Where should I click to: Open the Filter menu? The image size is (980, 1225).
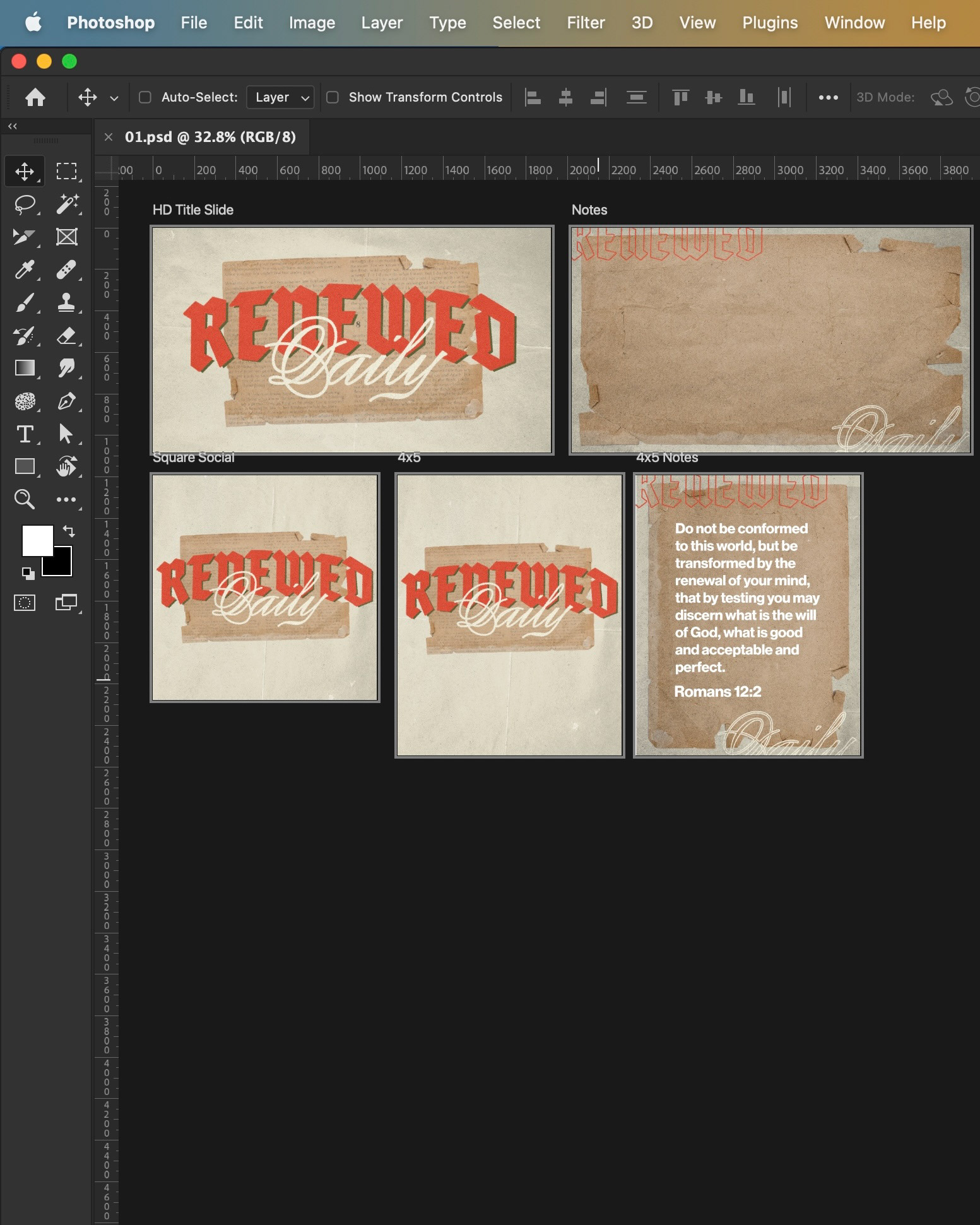click(x=585, y=23)
